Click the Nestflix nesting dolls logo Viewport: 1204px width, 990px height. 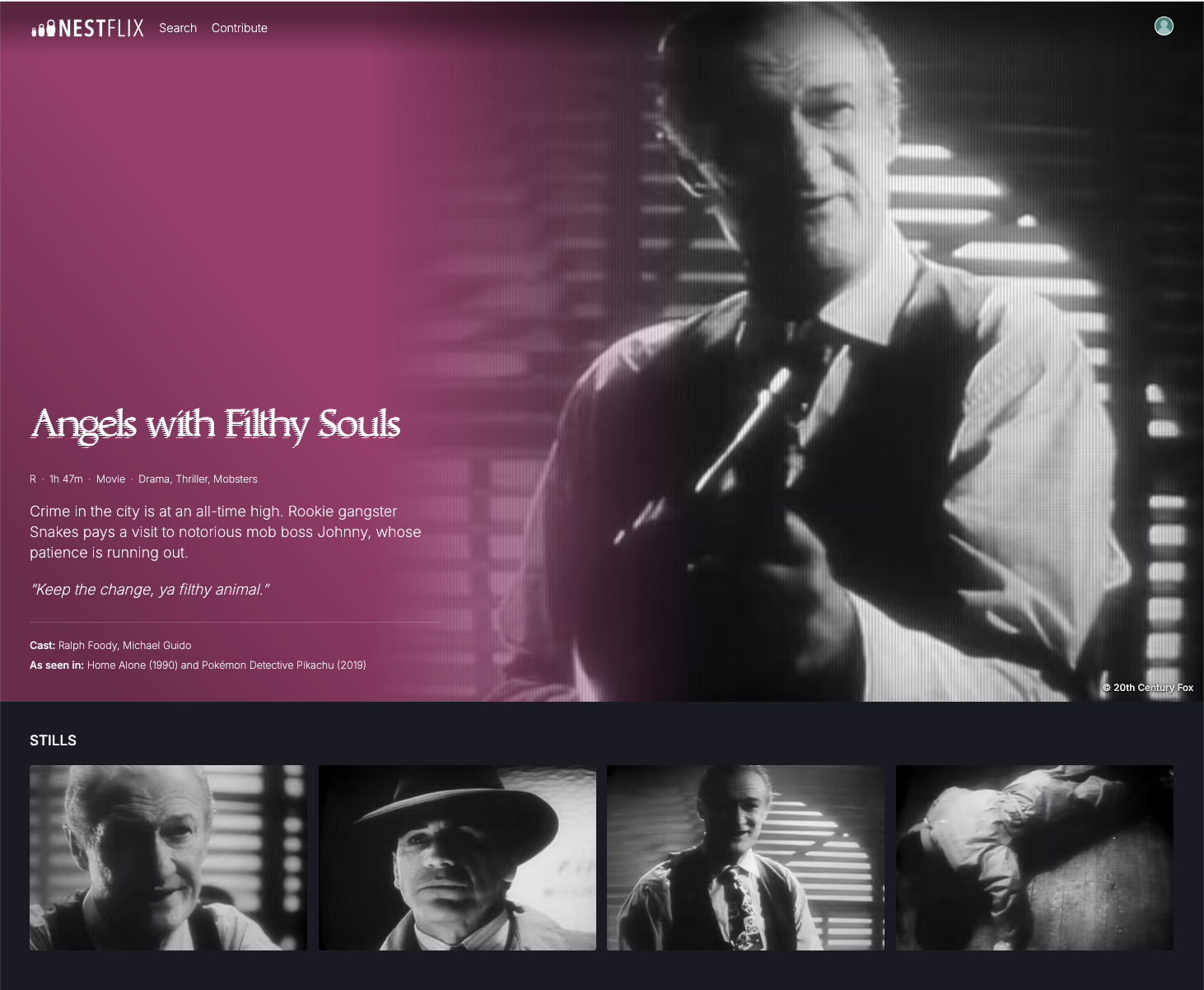click(x=87, y=28)
